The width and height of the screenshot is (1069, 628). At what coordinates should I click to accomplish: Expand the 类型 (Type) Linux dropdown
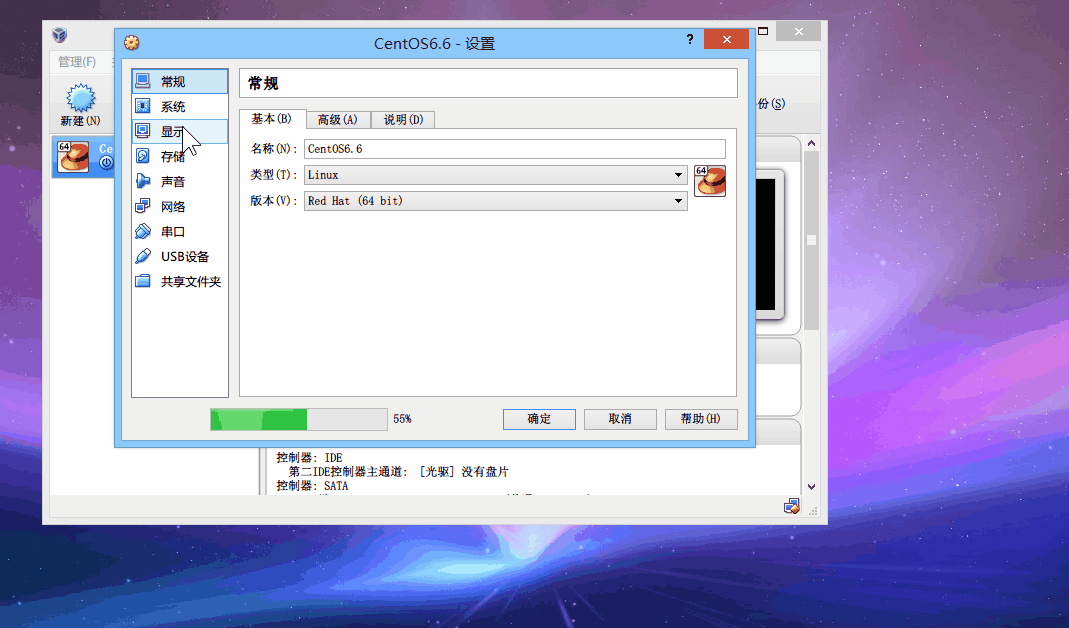click(496, 175)
